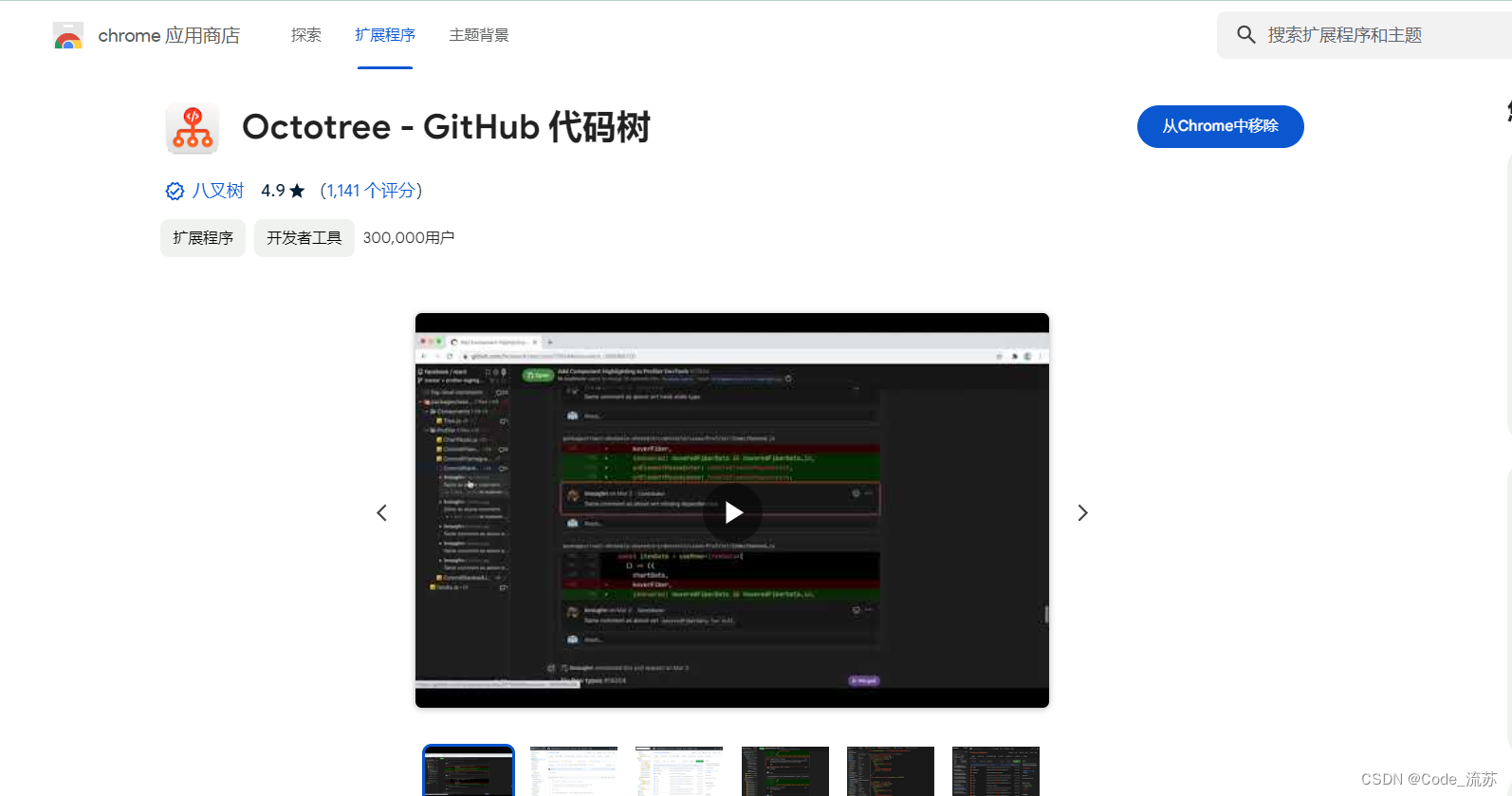Select the fifth dark screenshot thumbnail
The width and height of the screenshot is (1512, 796).
(x=891, y=771)
